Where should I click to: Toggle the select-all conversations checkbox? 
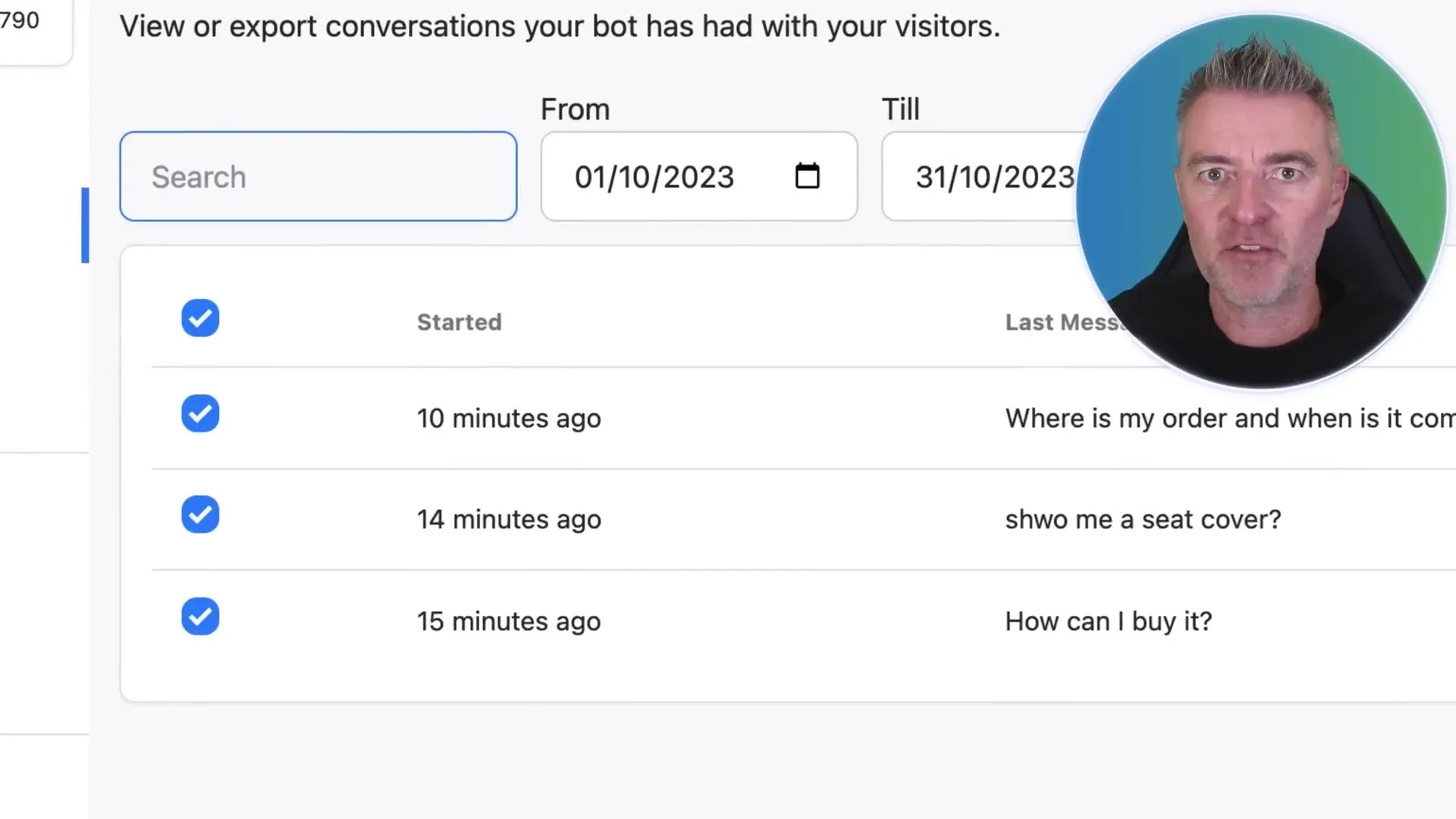[x=200, y=318]
